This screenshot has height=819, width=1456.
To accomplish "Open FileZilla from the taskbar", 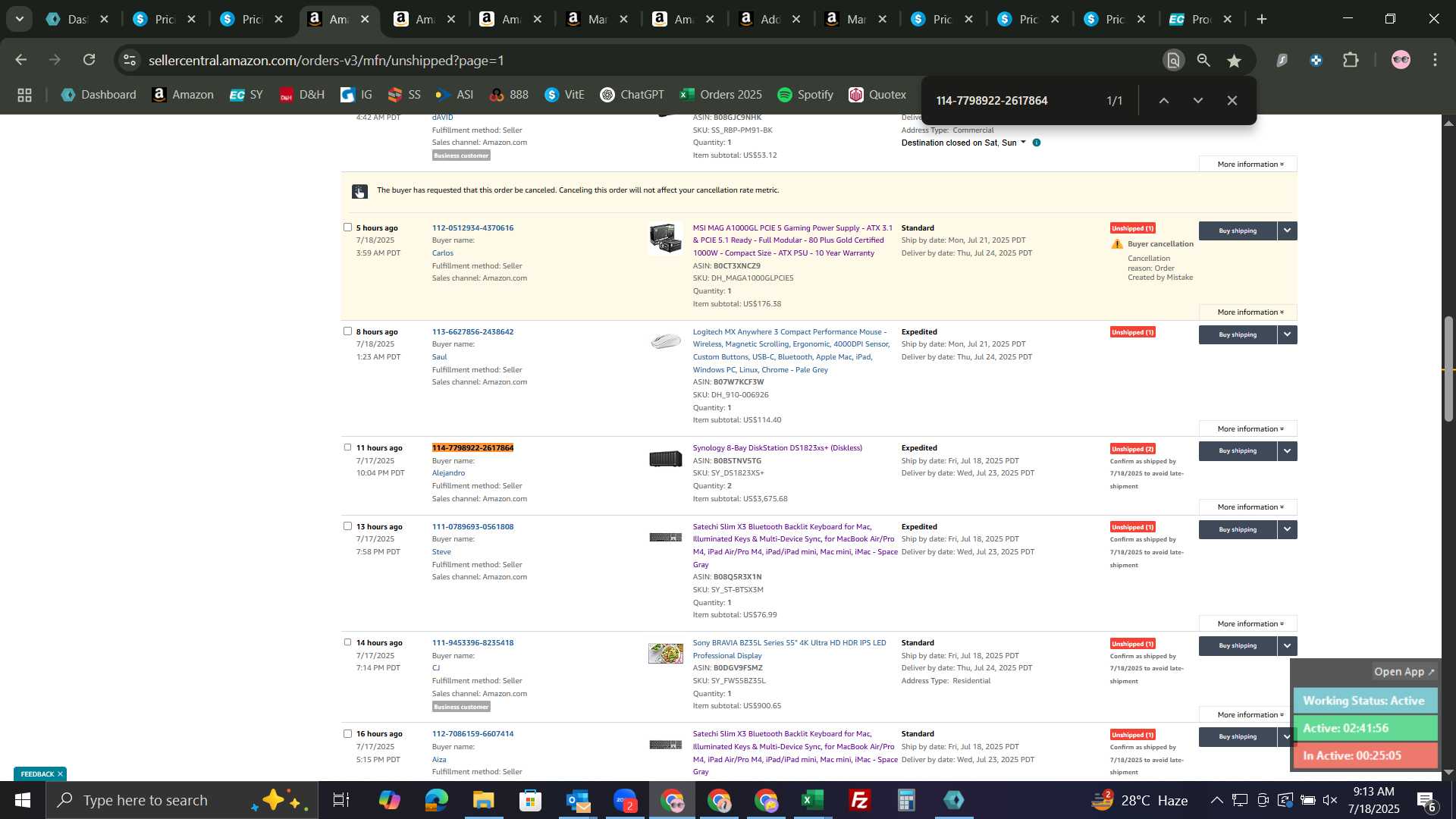I will coord(860,800).
